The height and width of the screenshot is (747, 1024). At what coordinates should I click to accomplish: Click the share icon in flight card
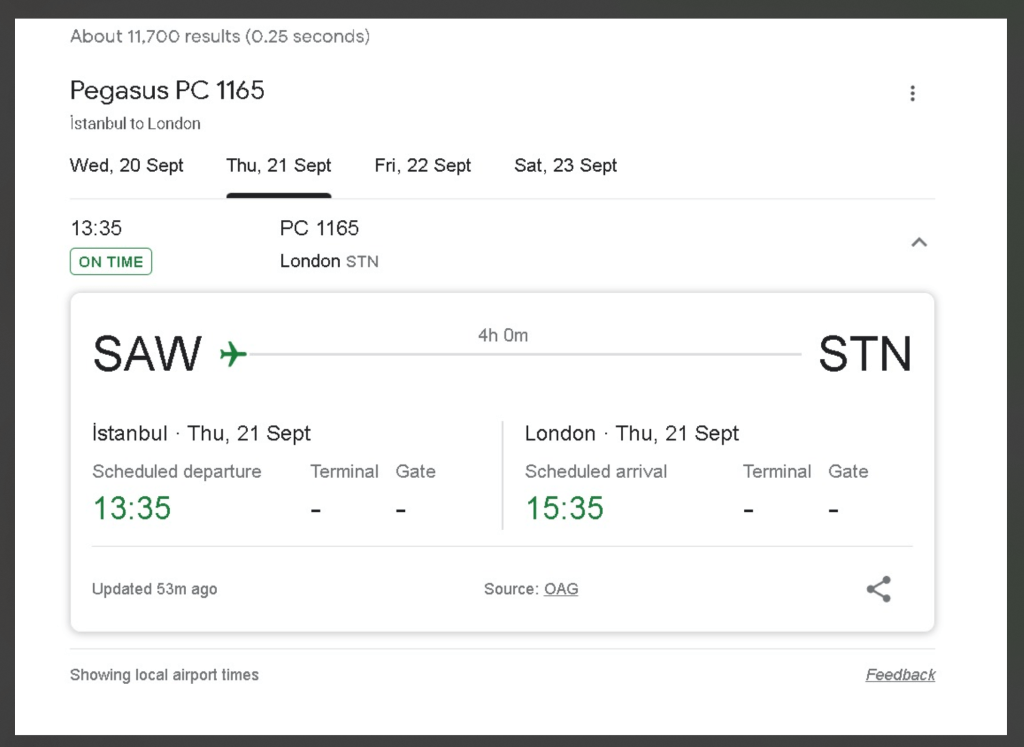click(x=879, y=589)
